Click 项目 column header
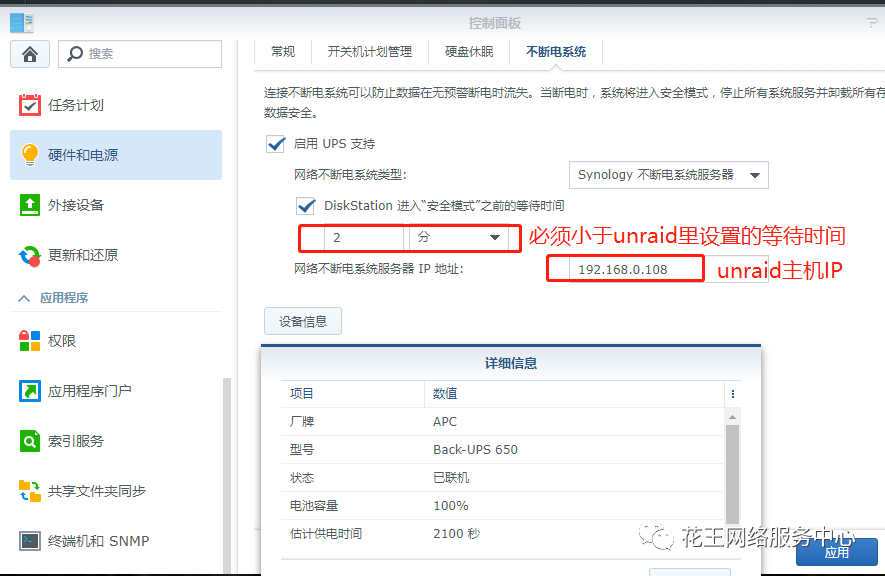This screenshot has height=576, width=885. pos(352,394)
